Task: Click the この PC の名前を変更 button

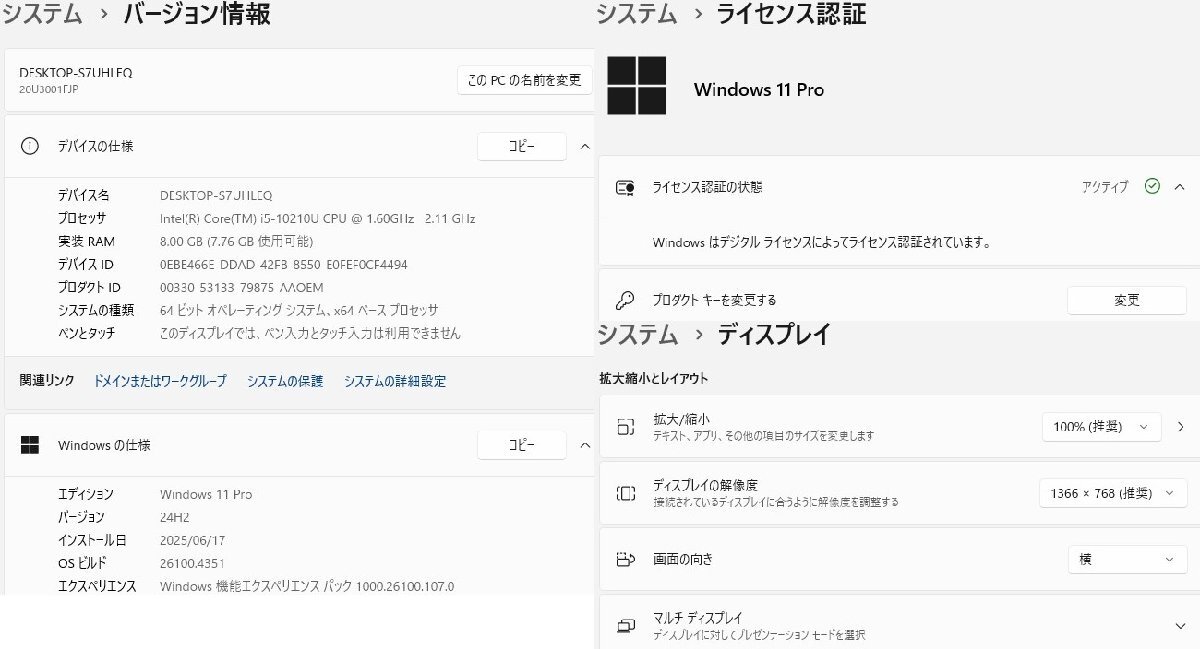Action: 525,80
